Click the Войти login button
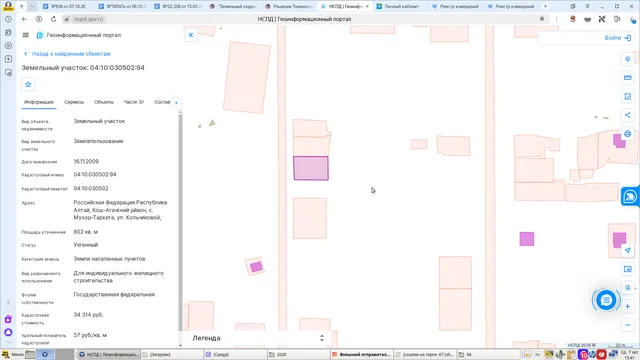Image resolution: width=640 pixels, height=360 pixels. point(618,38)
